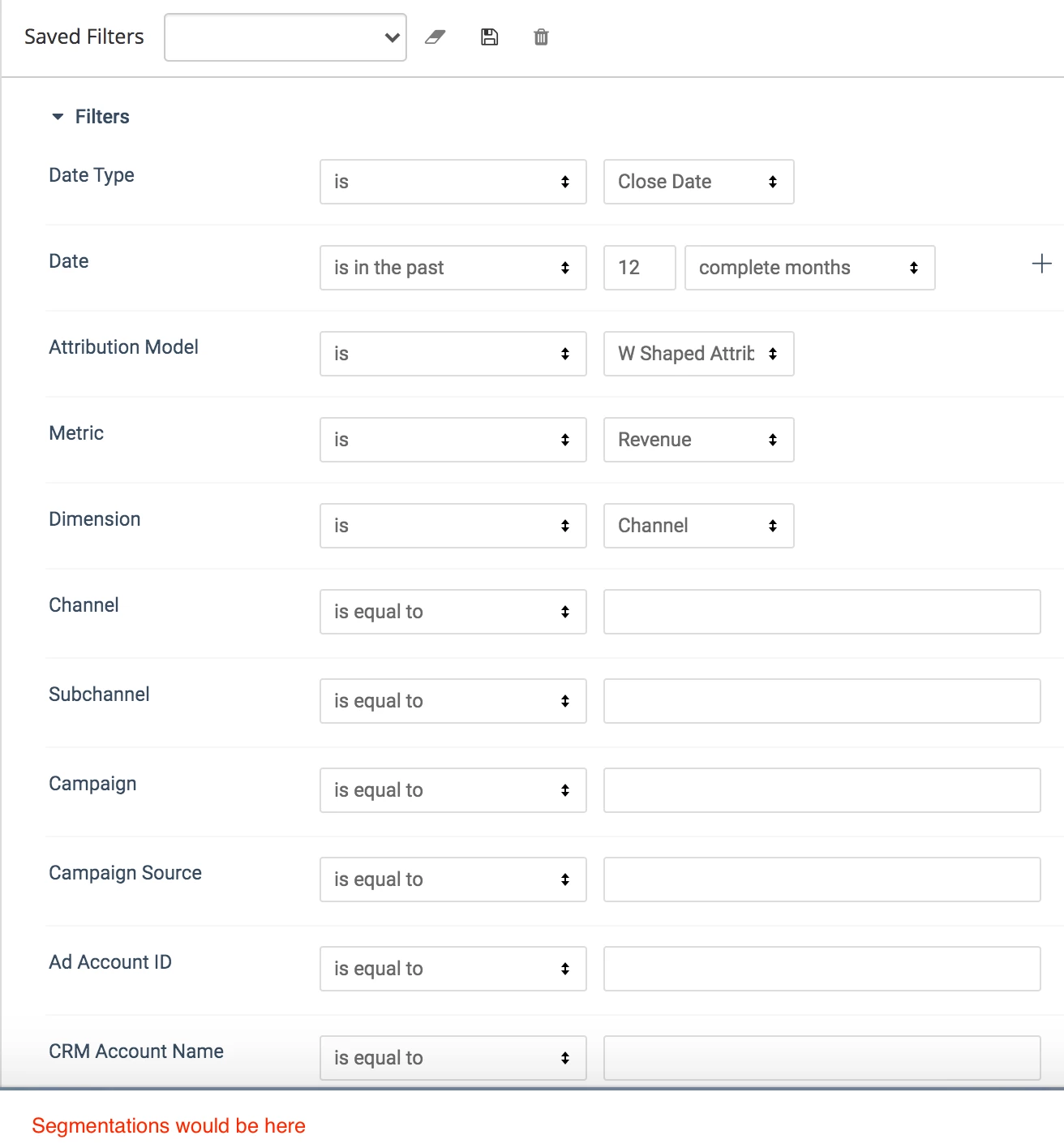Click the Dimension filter label
Viewport: 1064px width, 1144px height.
95,519
